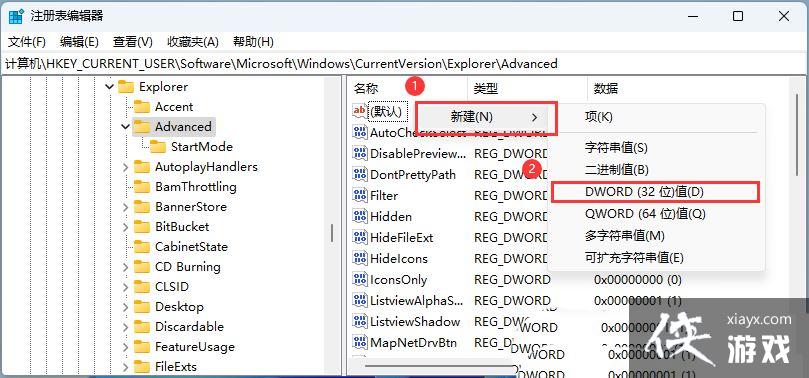
Task: Click the Explorer folder icon in tree
Action: (125, 87)
